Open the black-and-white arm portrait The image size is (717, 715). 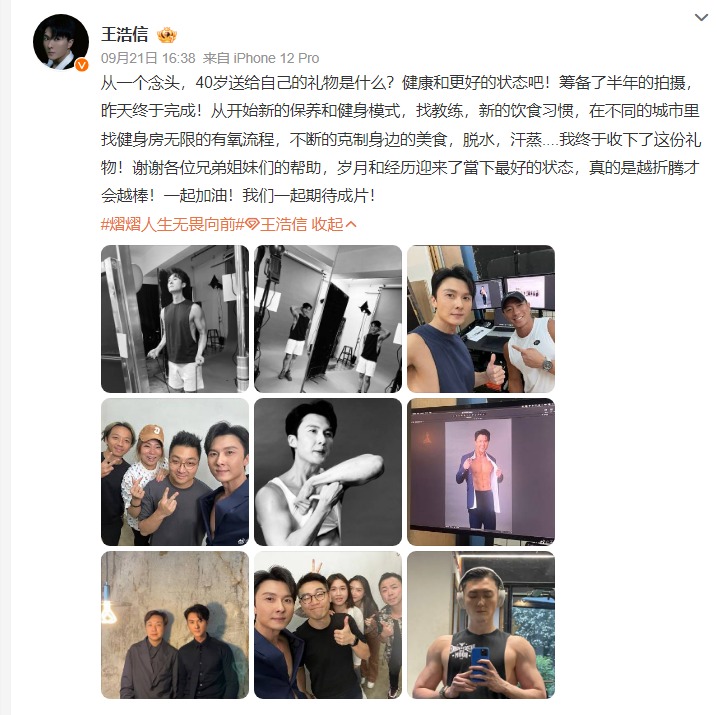coord(328,472)
